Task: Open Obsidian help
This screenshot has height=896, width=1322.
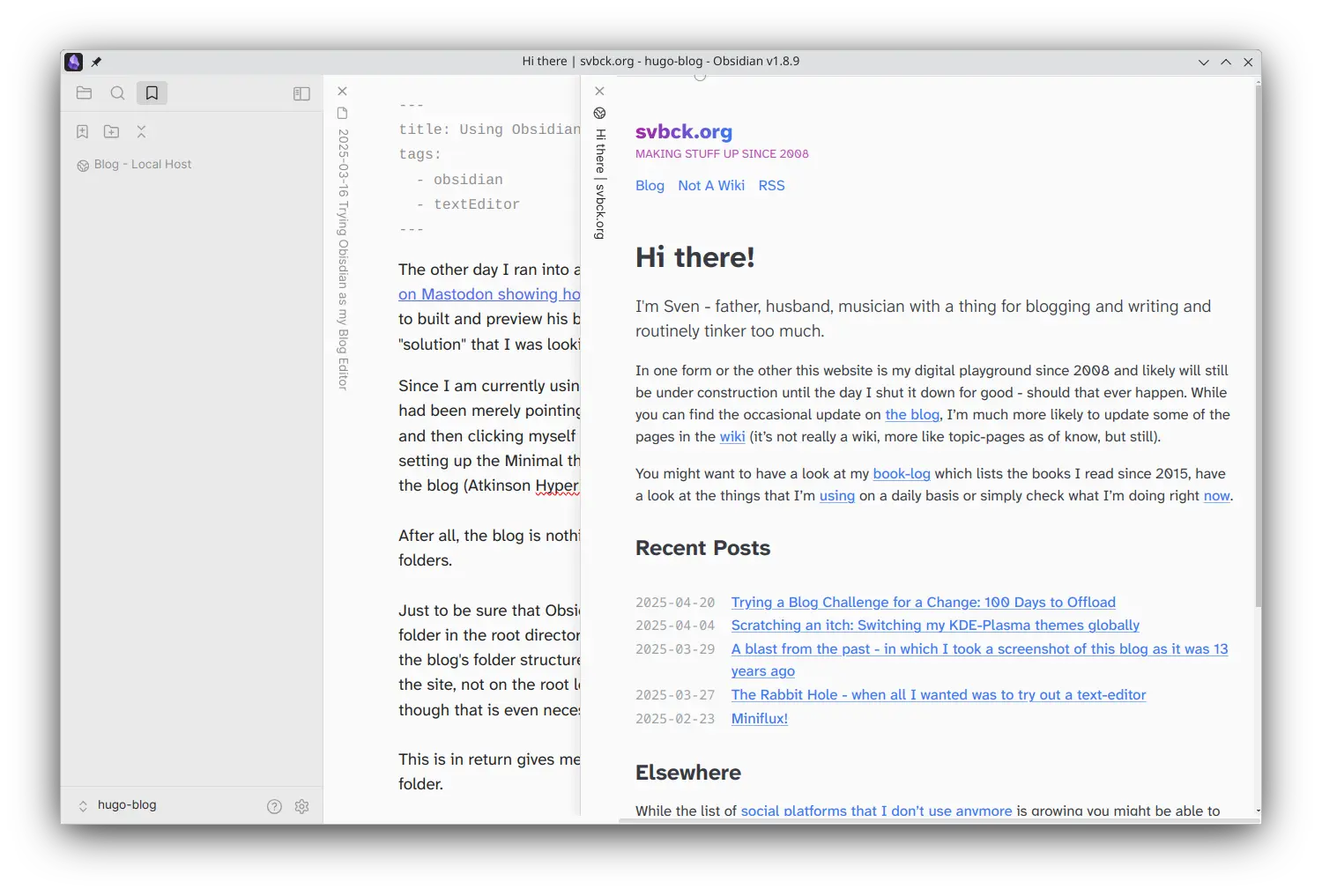Action: point(274,806)
